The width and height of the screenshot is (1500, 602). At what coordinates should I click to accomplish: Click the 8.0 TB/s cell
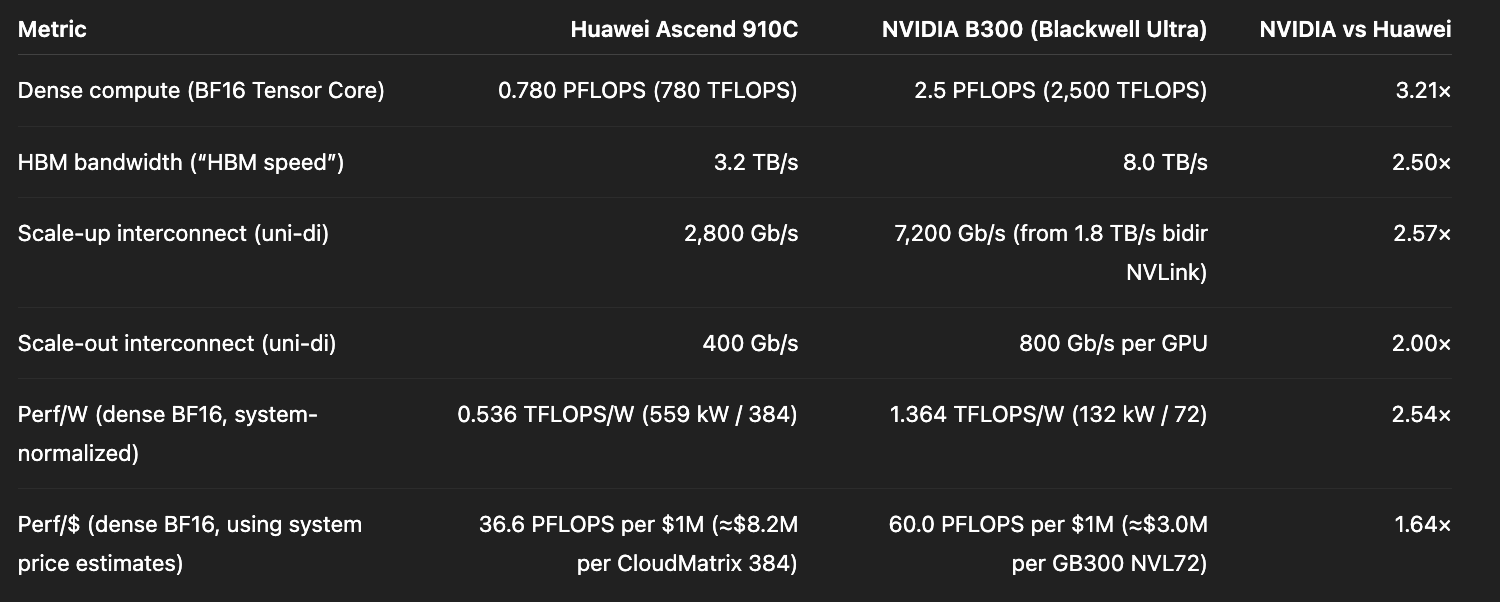coord(1165,162)
